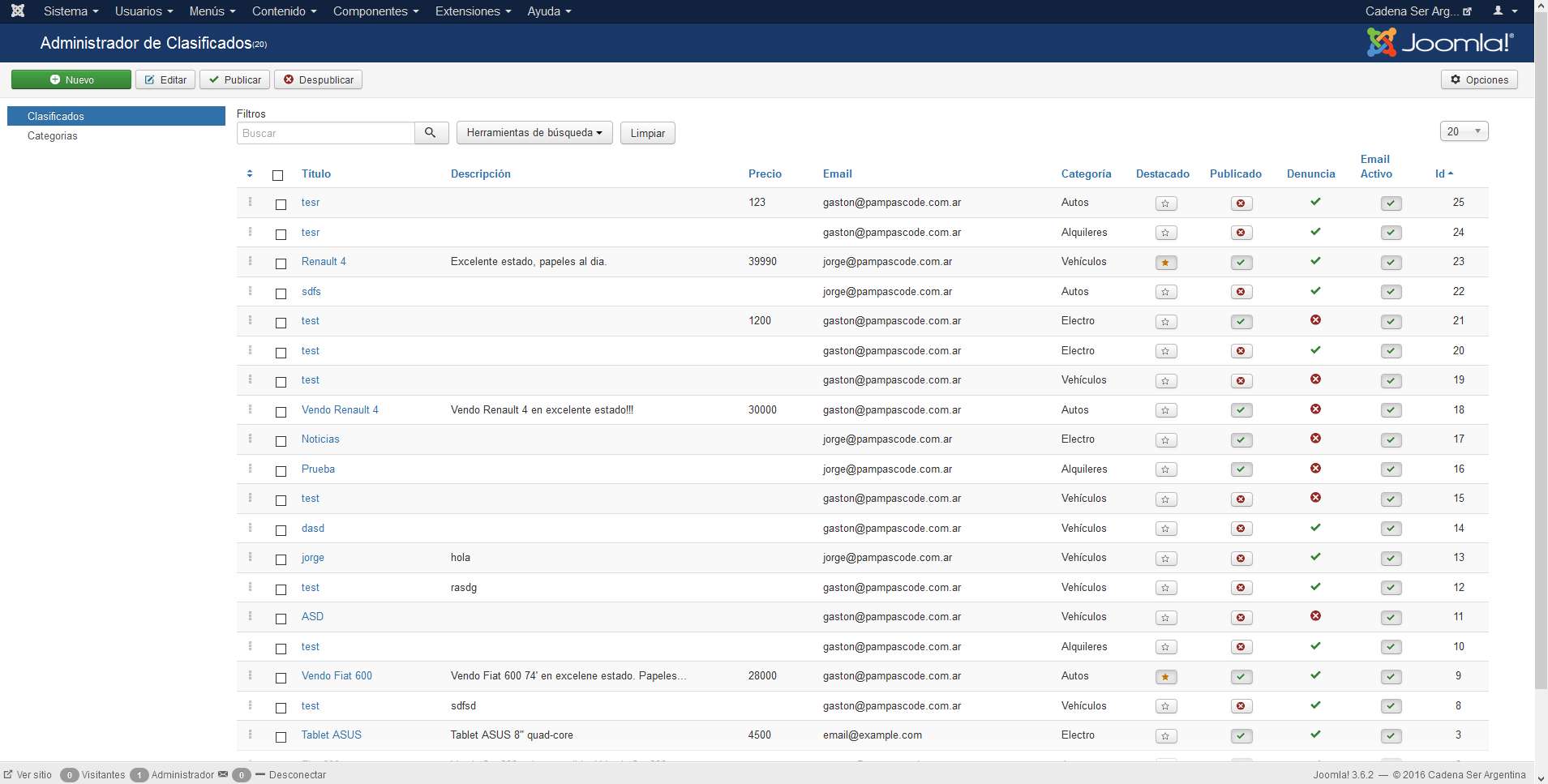The image size is (1548, 784).
Task: Select the checkbox for Vendo Renault 4
Action: (281, 412)
